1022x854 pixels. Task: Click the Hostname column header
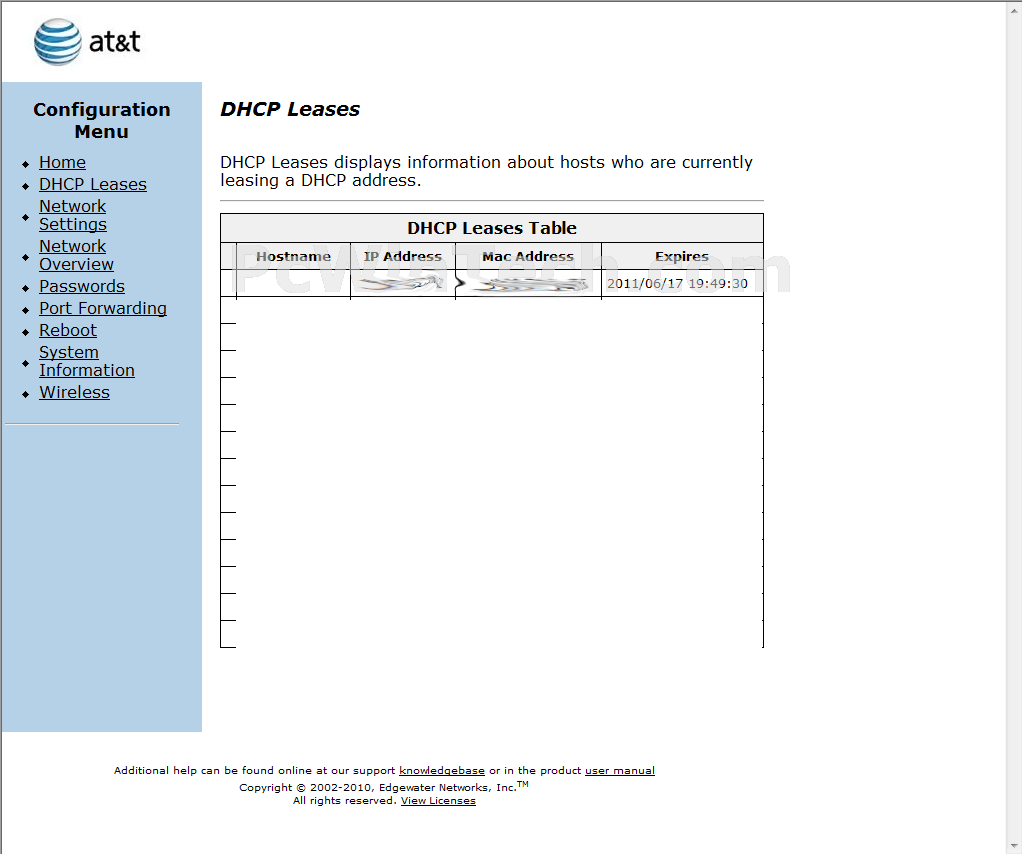(x=293, y=257)
